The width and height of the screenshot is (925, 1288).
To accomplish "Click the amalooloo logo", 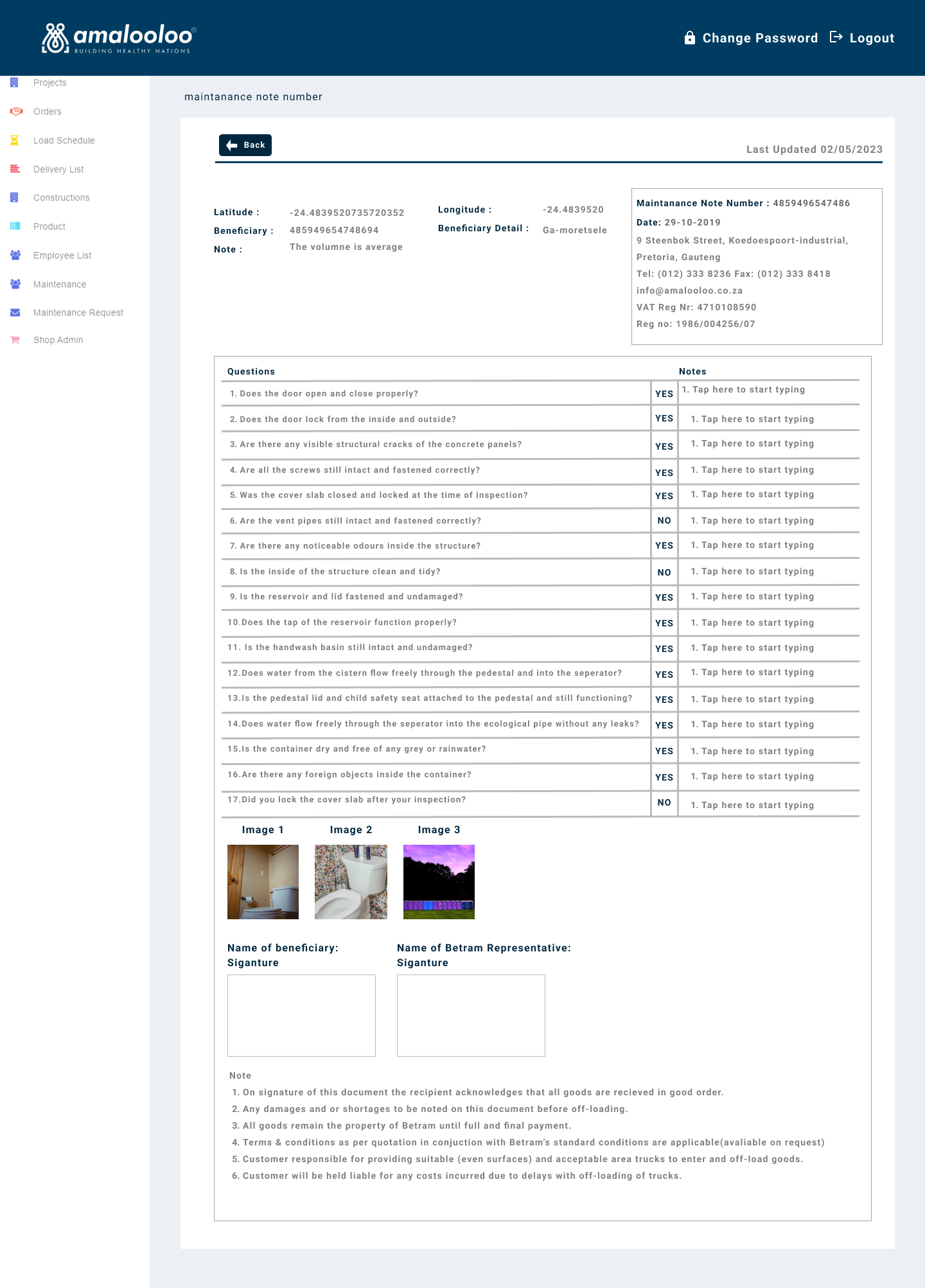I will click(119, 39).
